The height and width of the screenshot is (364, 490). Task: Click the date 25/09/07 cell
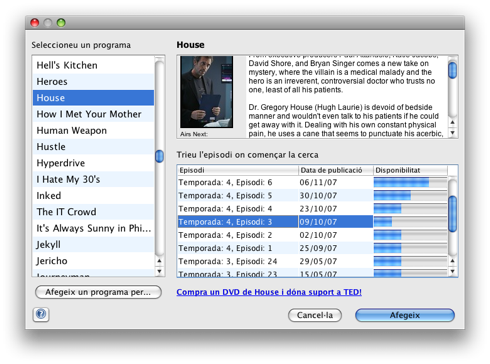(x=336, y=248)
